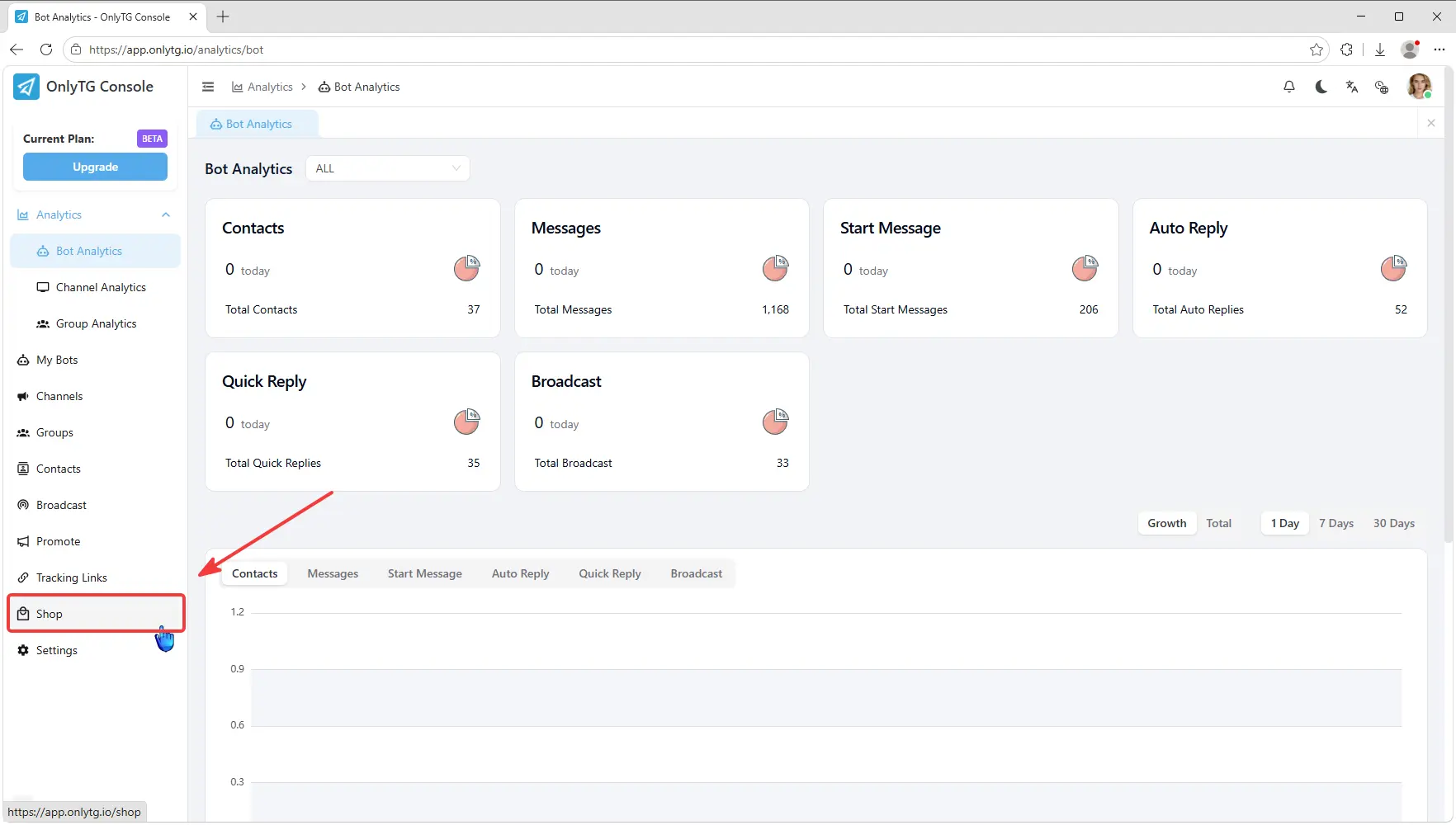Open Broadcast in the sidebar
The width and height of the screenshot is (1456, 825).
coord(96,505)
